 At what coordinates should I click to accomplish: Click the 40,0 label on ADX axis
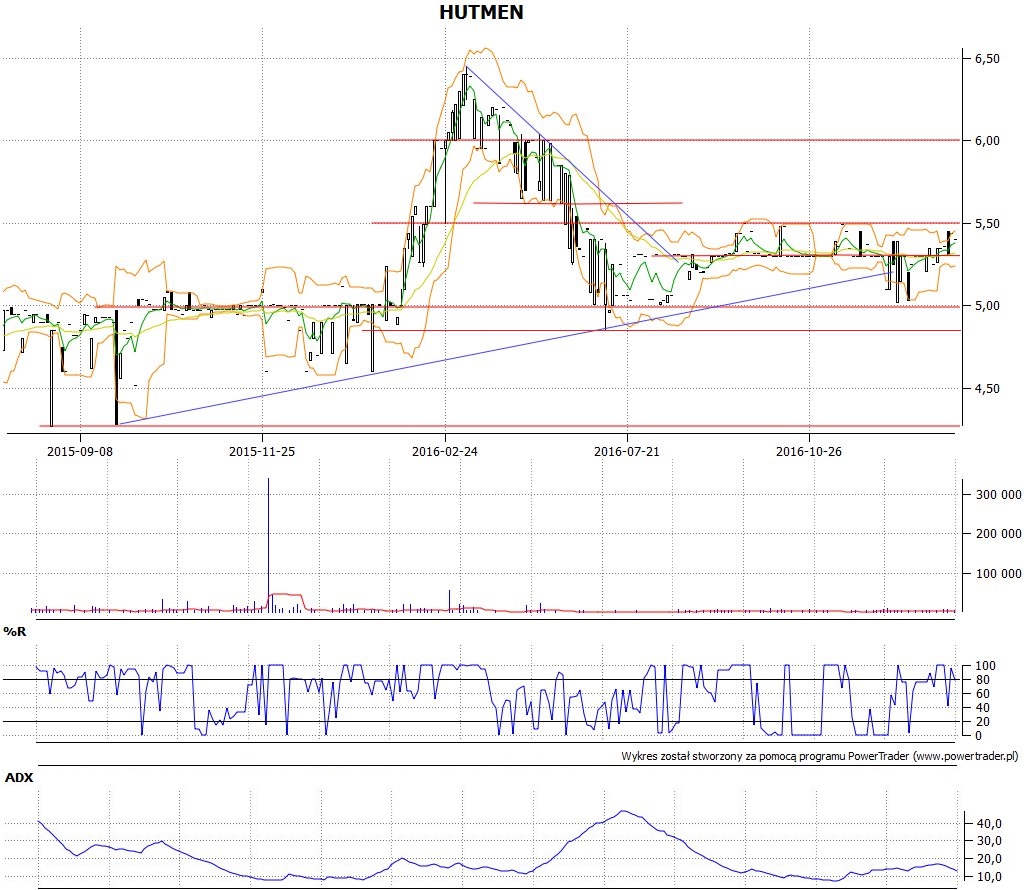(989, 824)
